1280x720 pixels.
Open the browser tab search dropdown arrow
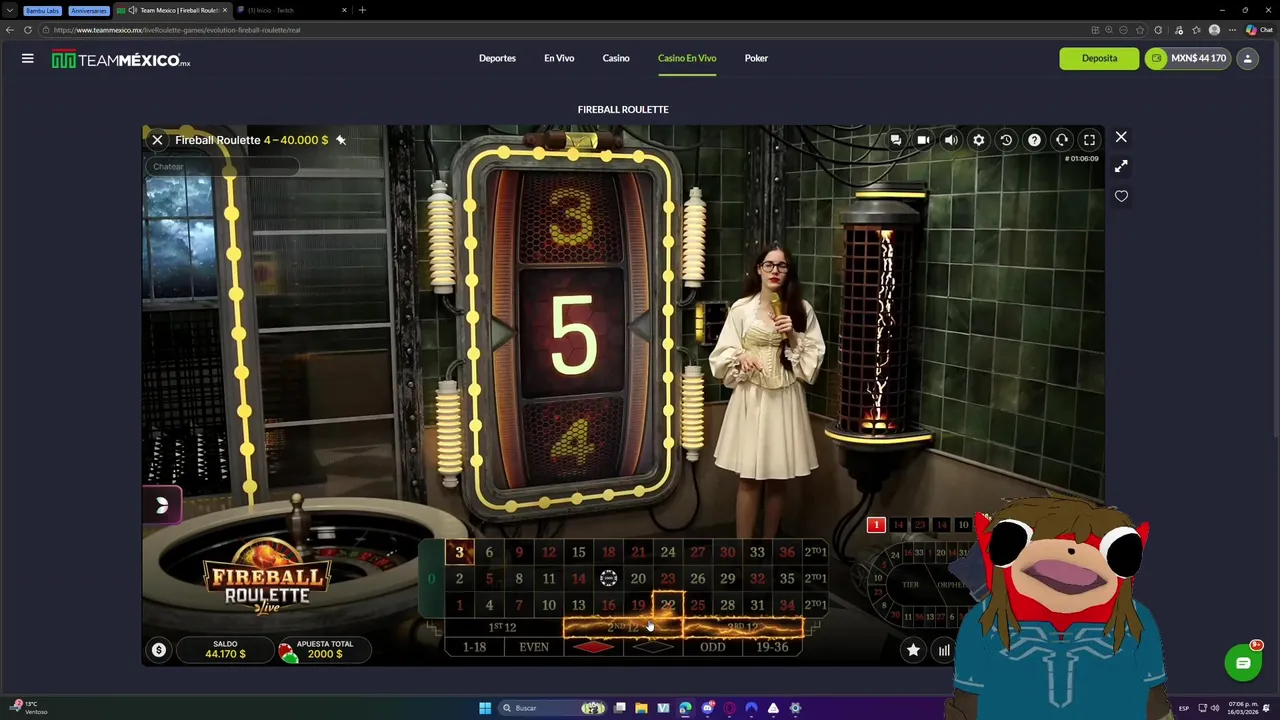[10, 10]
